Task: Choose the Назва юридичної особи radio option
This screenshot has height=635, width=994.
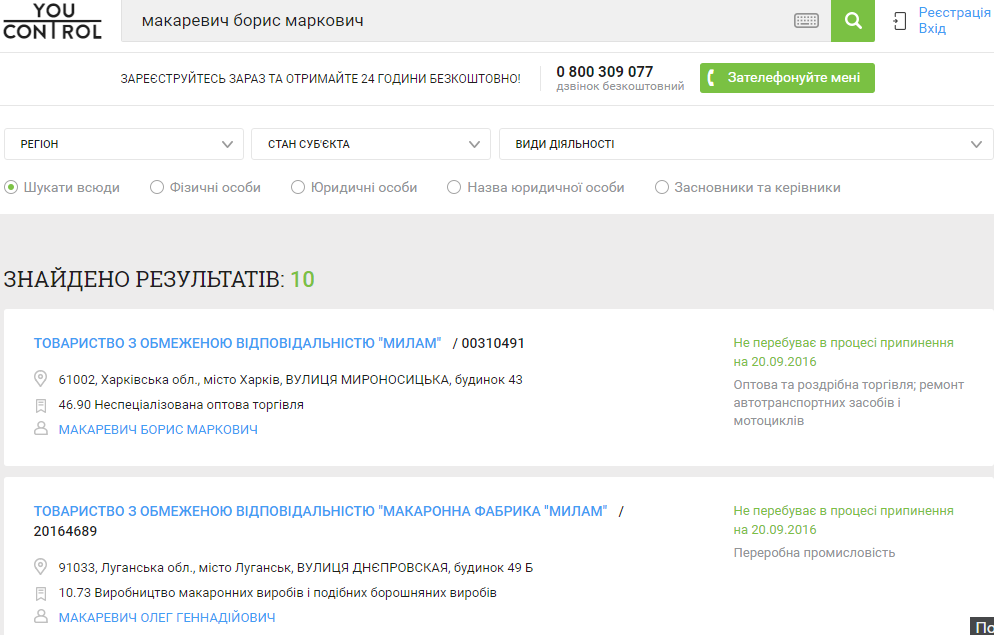Action: [x=454, y=187]
